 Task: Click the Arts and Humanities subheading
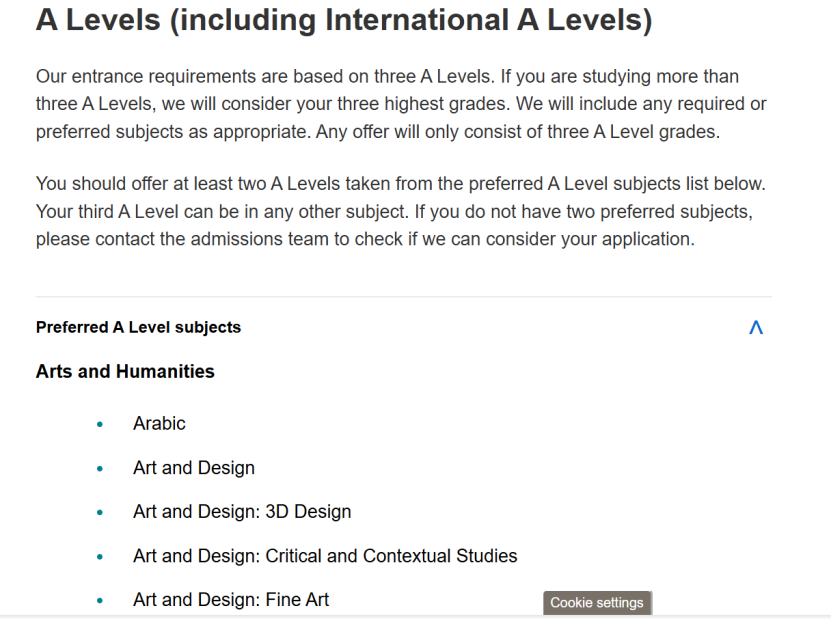[x=125, y=372]
